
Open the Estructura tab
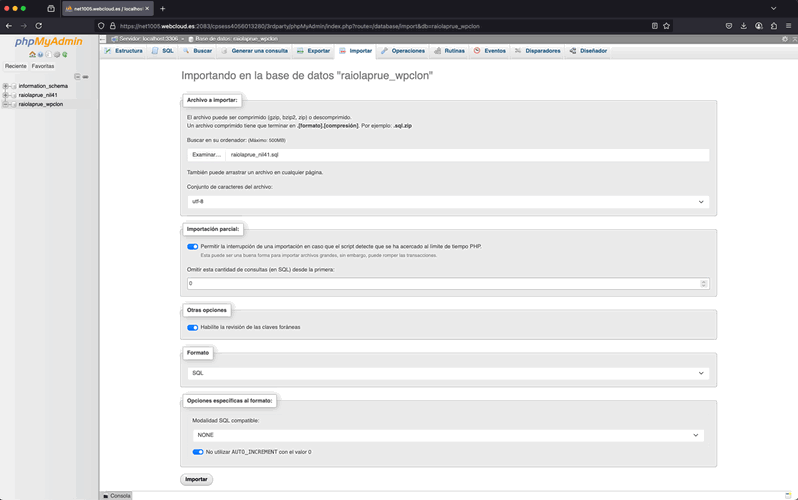(124, 51)
